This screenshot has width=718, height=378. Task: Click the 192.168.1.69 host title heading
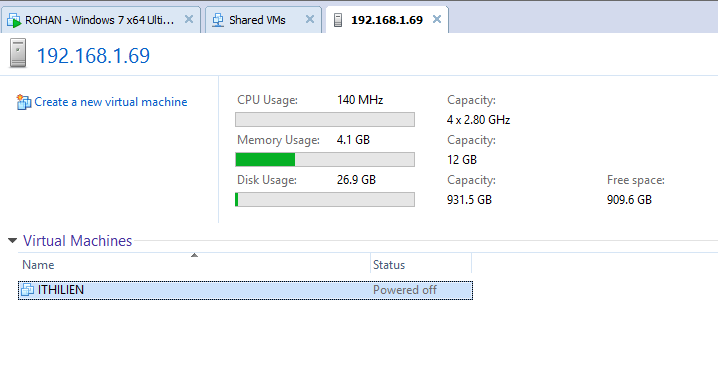tap(93, 55)
